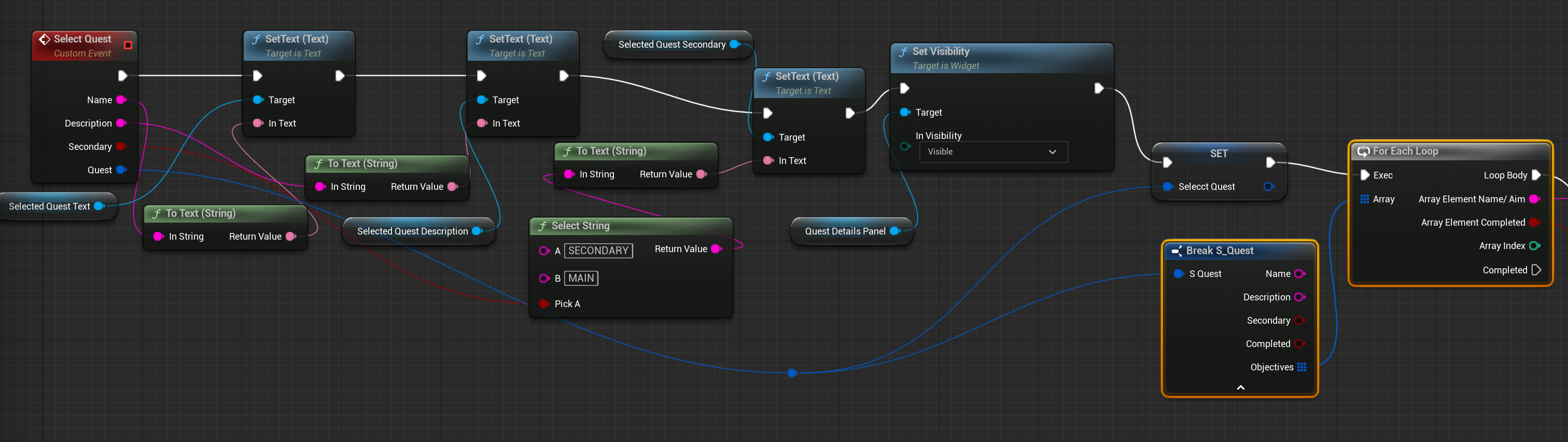Click the Selecct Quest input pin on SET
This screenshot has height=442, width=1568.
coord(1168,187)
